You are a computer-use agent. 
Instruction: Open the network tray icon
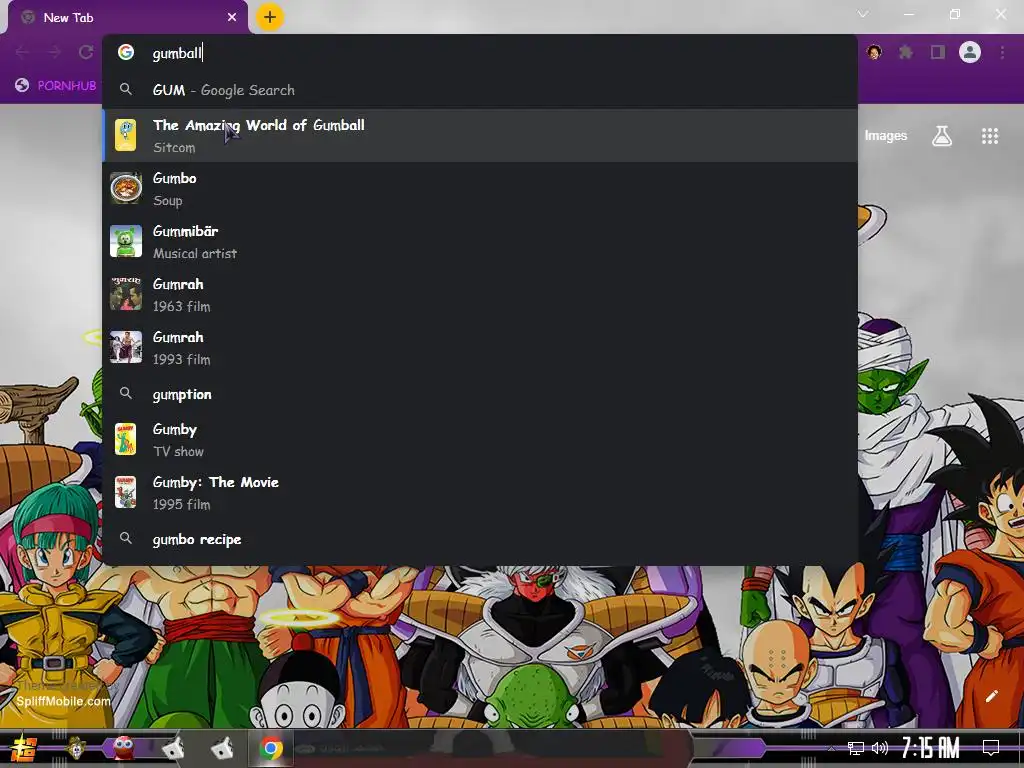point(856,748)
